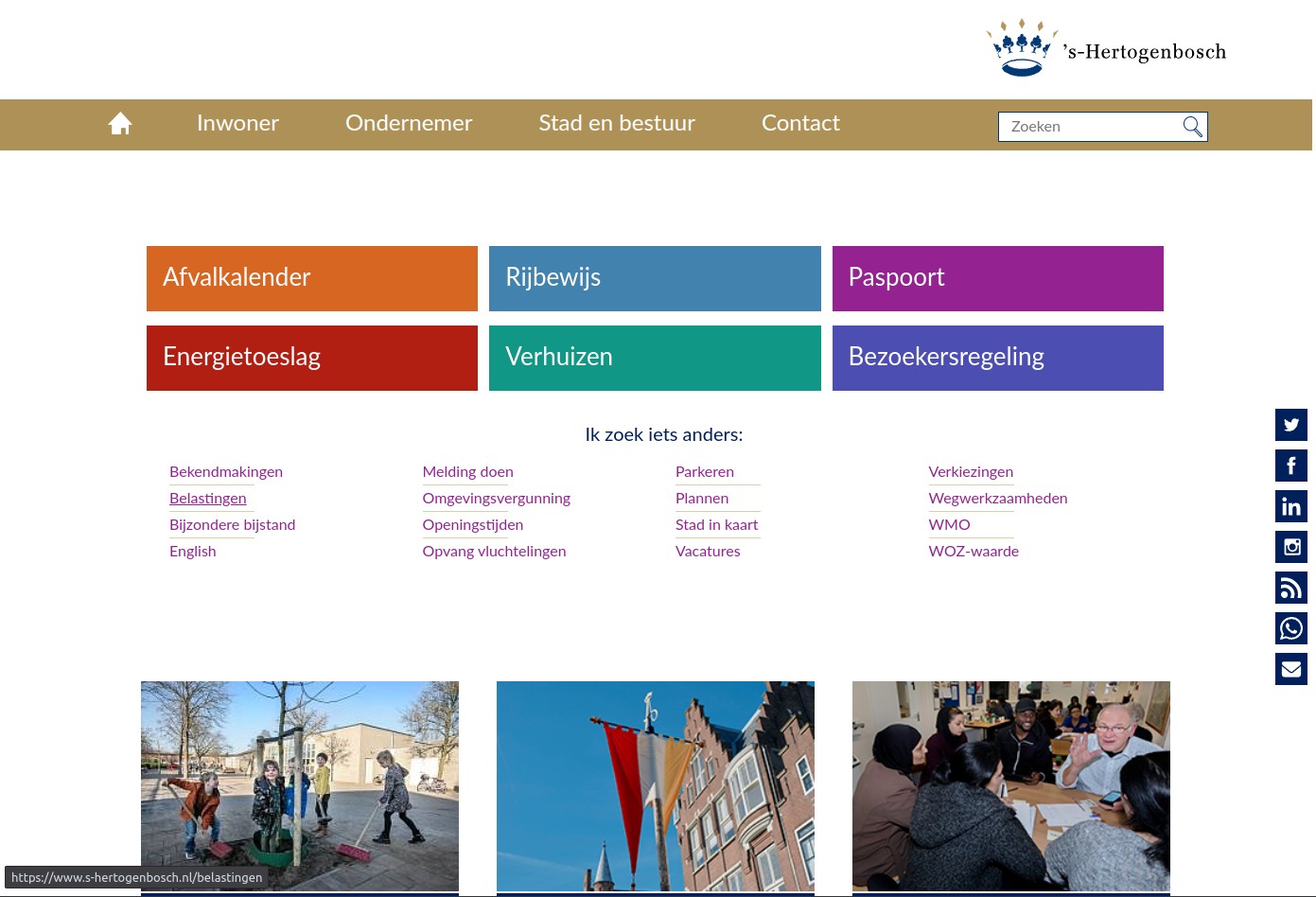Switch to the English link
The height and width of the screenshot is (897, 1316).
click(x=193, y=551)
